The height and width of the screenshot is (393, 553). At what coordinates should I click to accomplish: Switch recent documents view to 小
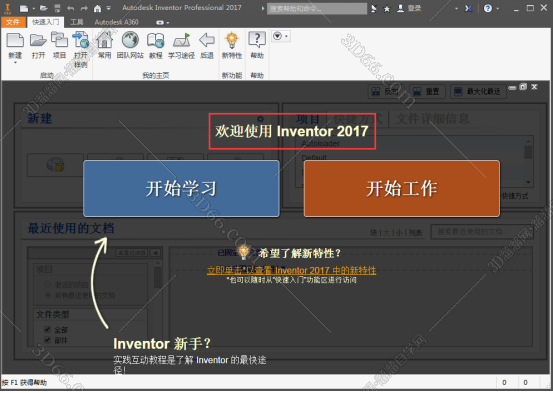click(399, 232)
